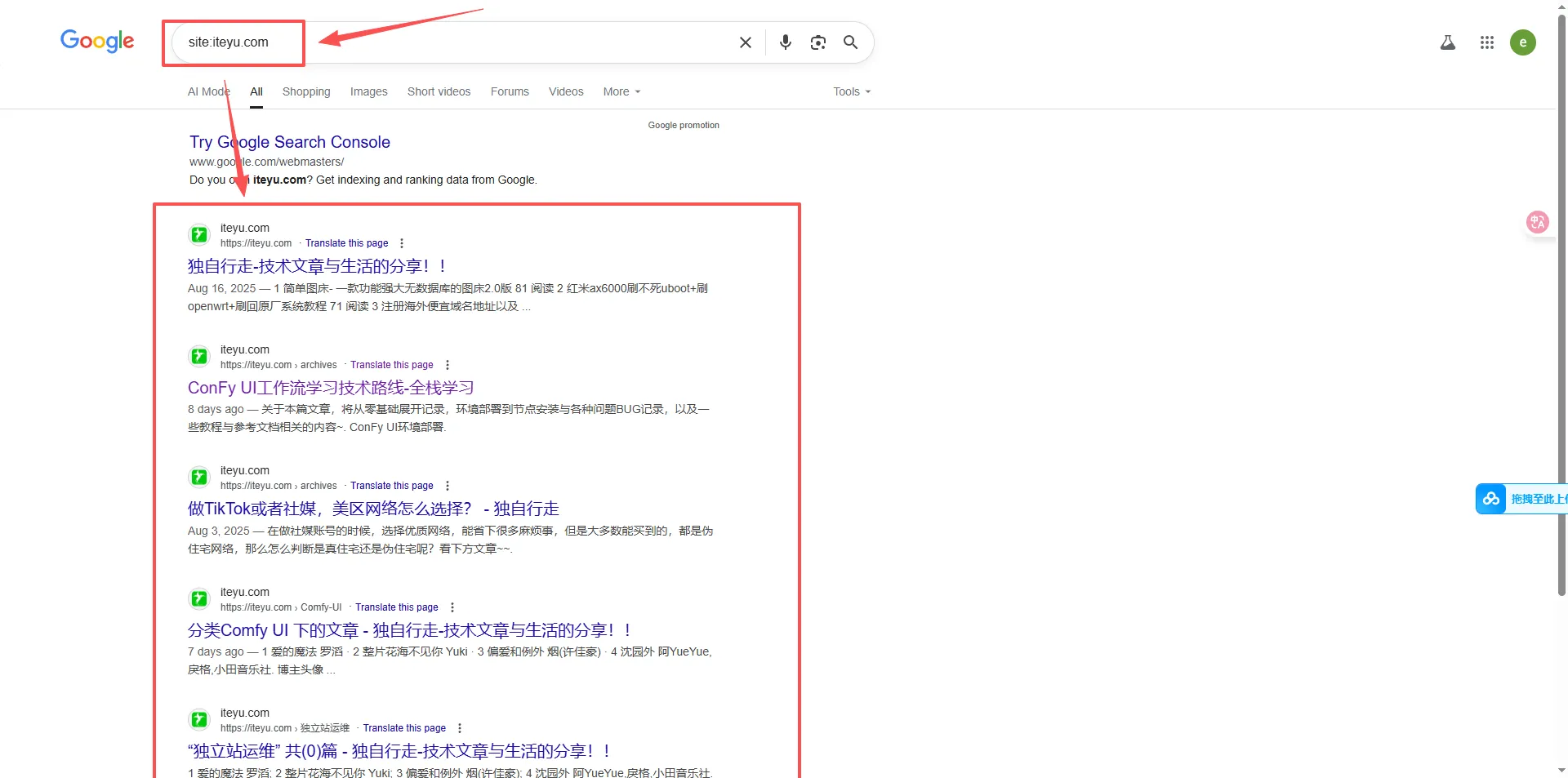
Task: Translate the ConFy UI result page
Action: 392,365
